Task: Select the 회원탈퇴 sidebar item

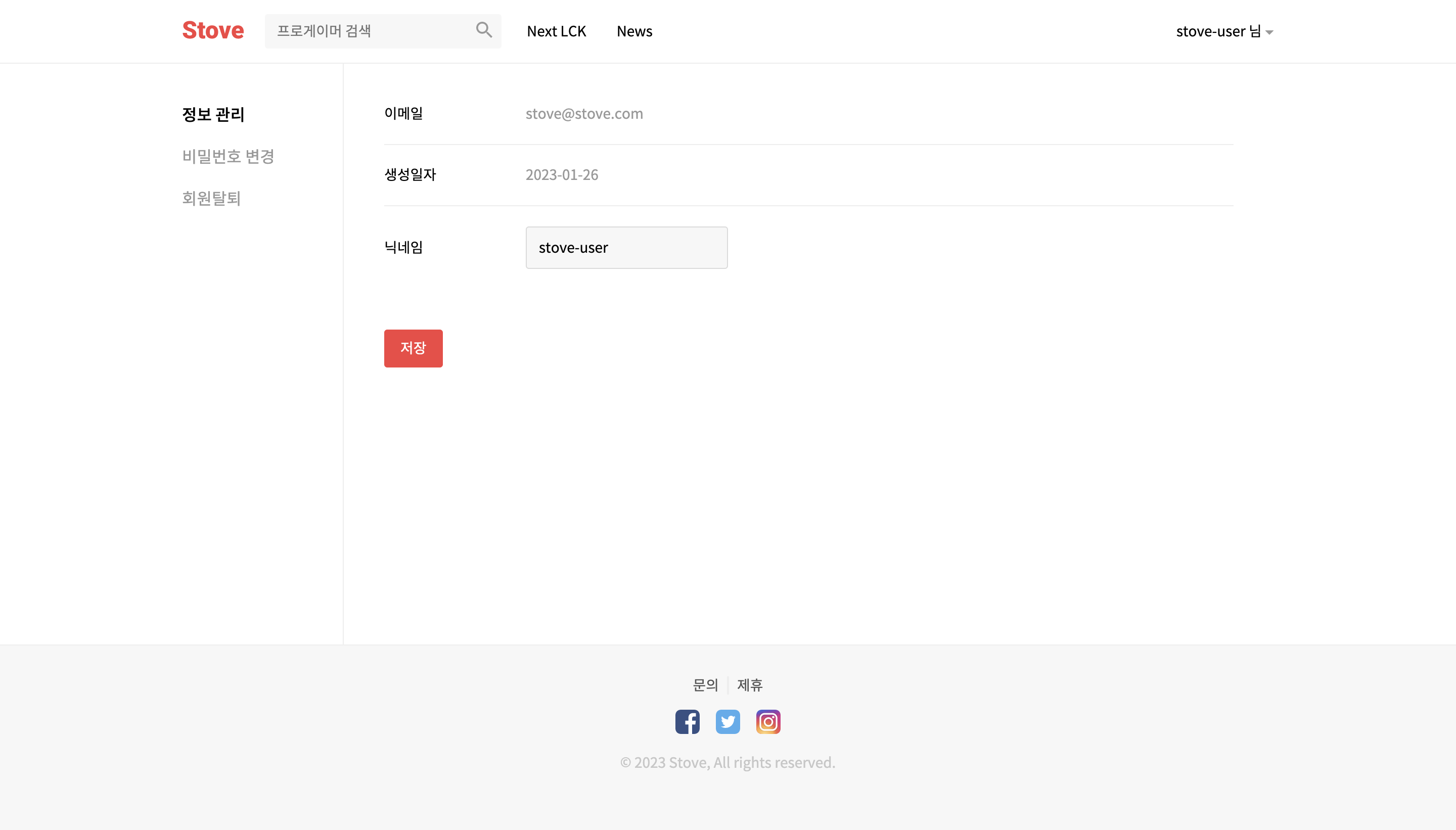Action: pos(212,198)
